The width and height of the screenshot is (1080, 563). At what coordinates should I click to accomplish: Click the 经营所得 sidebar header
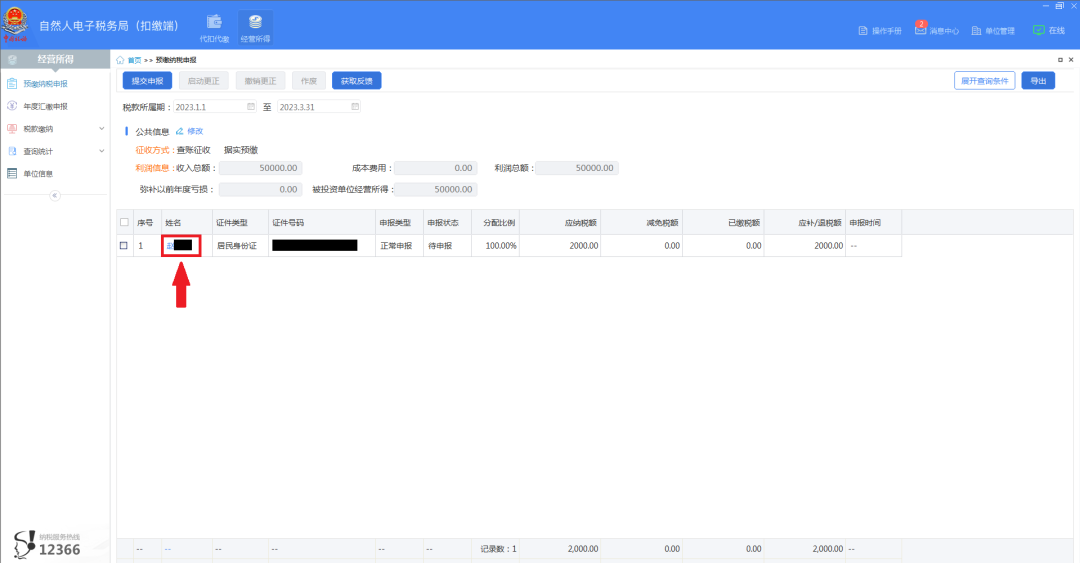point(55,59)
